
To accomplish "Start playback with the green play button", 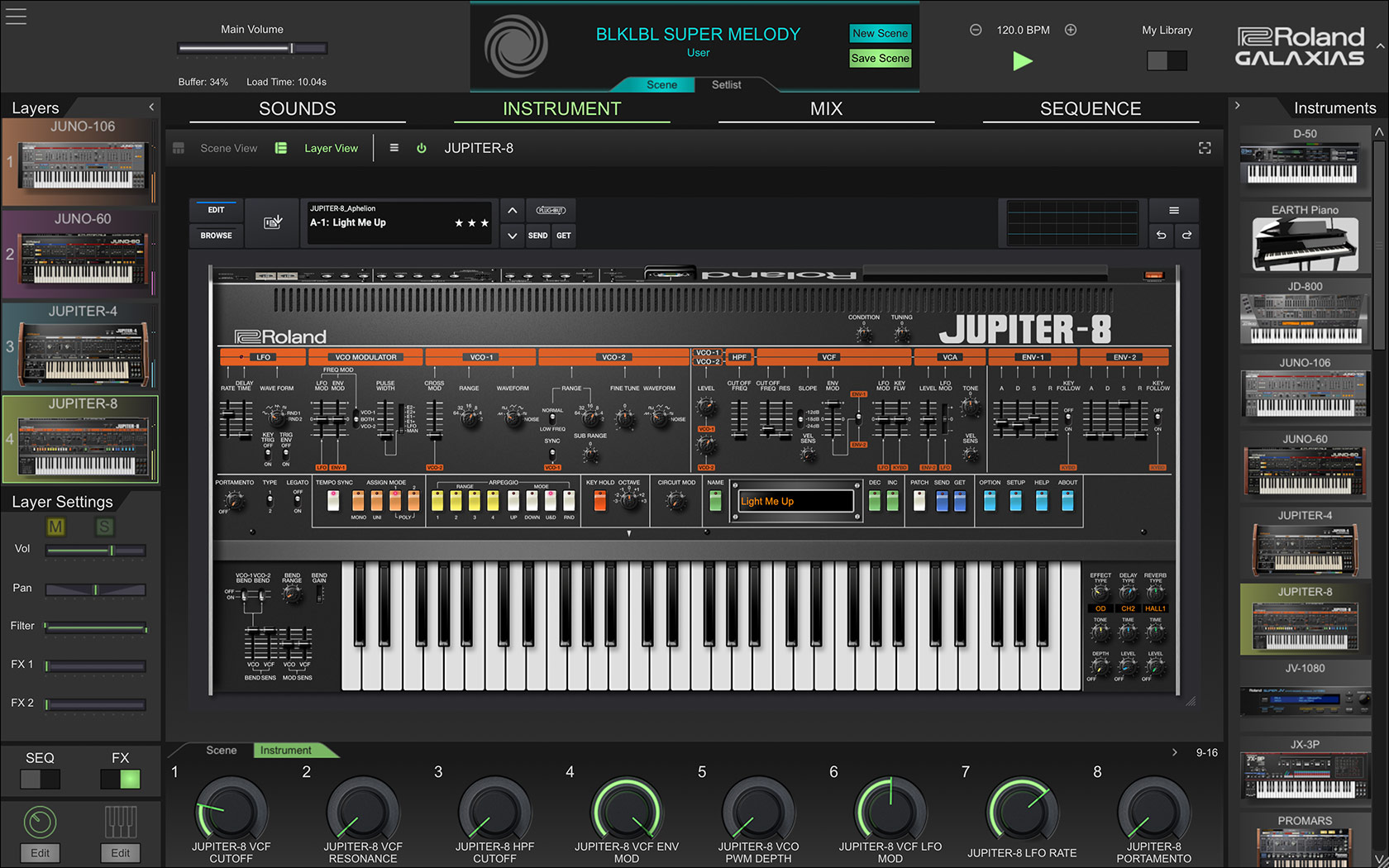I will 1023,60.
